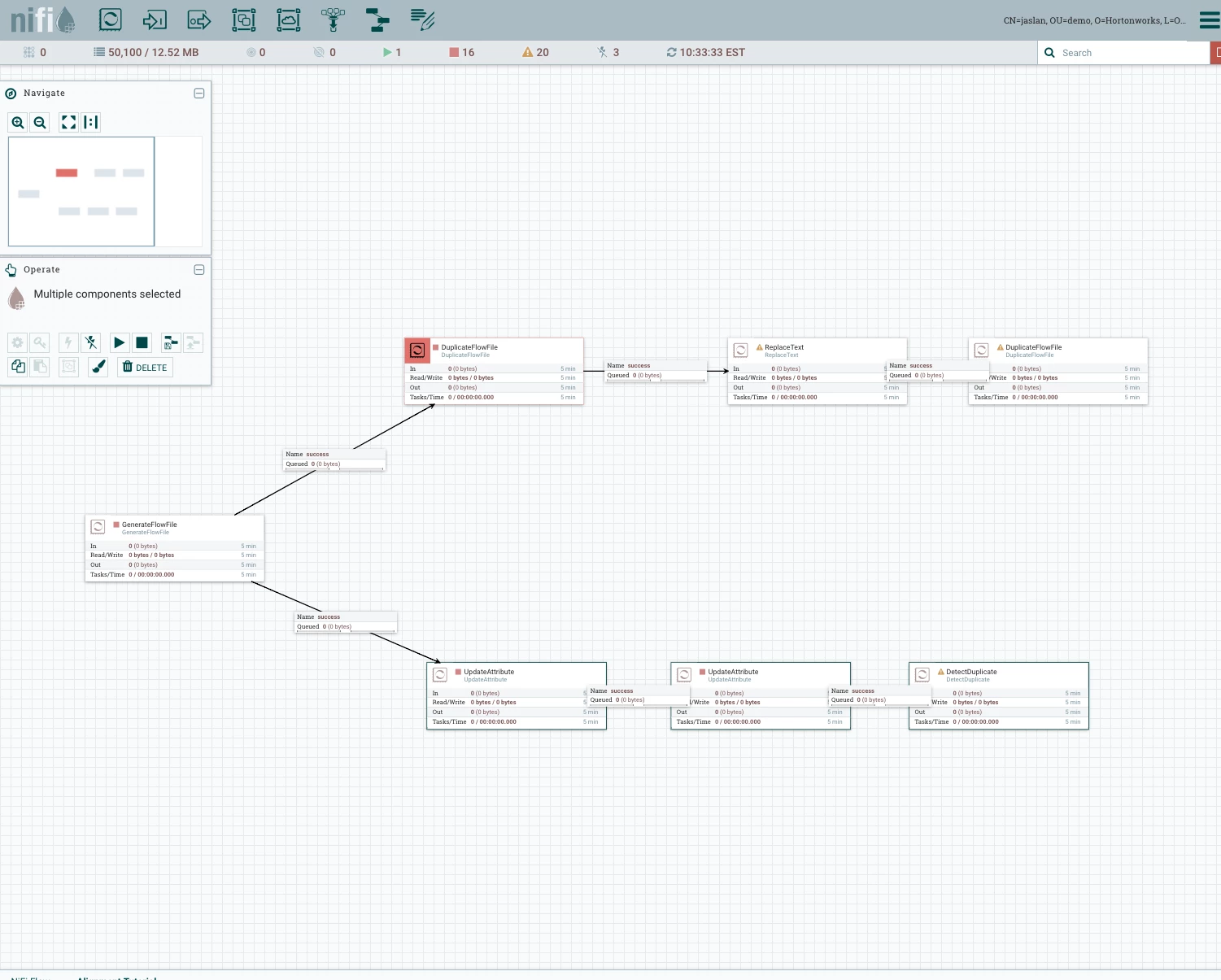Select the success connection above GenerateFlowFile

[x=334, y=460]
